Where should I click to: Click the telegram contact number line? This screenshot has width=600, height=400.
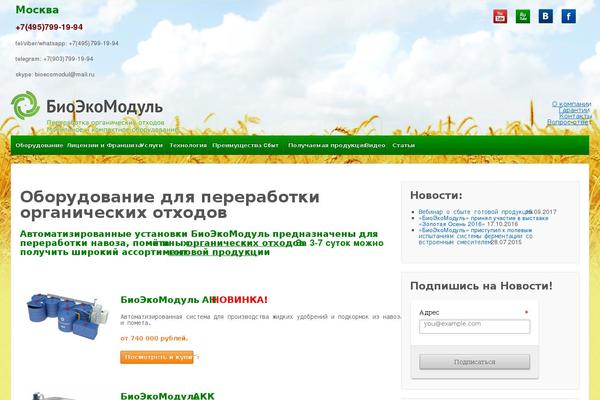(54, 59)
